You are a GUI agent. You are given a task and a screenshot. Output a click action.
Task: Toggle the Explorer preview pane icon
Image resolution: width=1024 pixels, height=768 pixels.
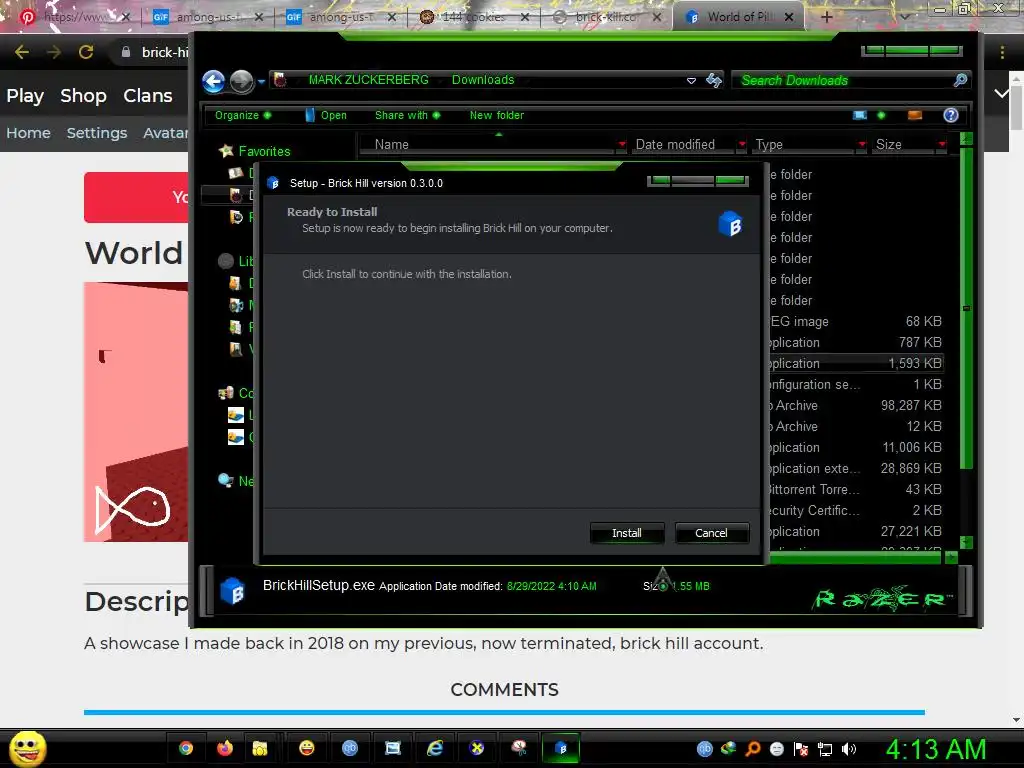pyautogui.click(x=915, y=115)
